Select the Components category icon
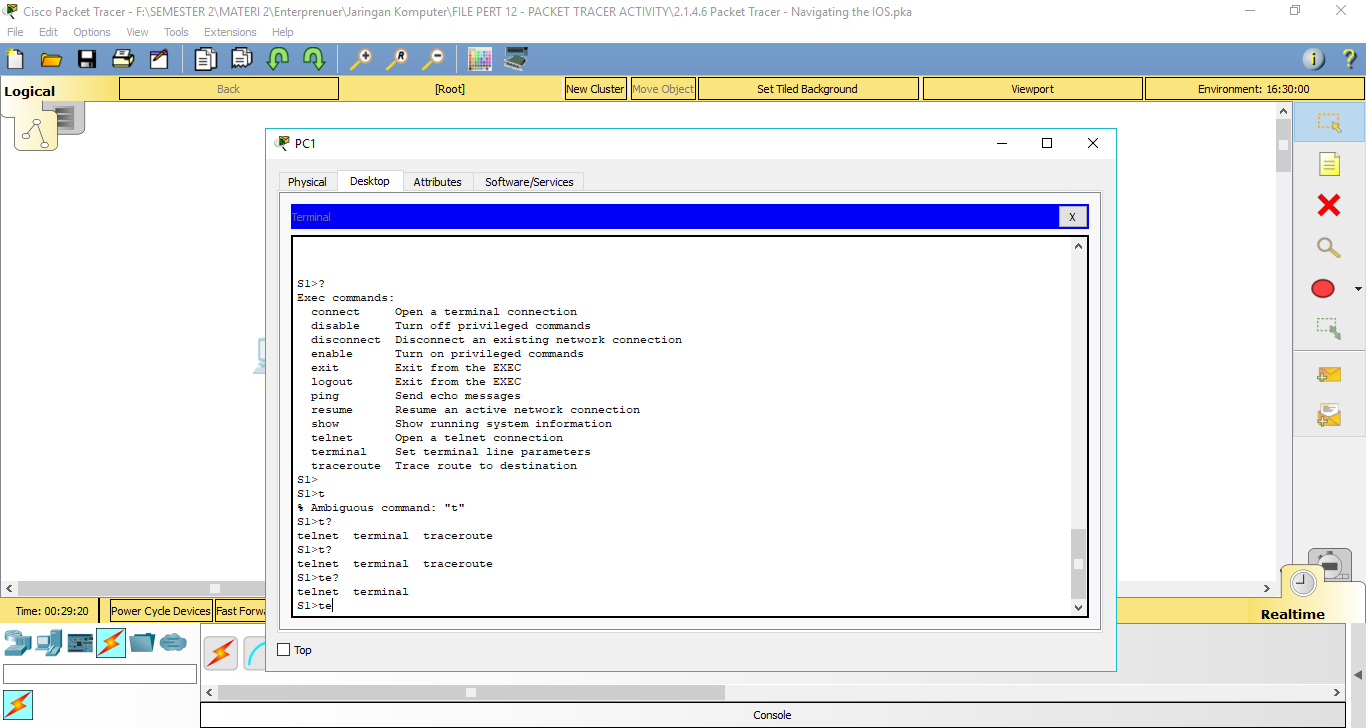Image resolution: width=1366 pixels, height=728 pixels. [x=80, y=643]
